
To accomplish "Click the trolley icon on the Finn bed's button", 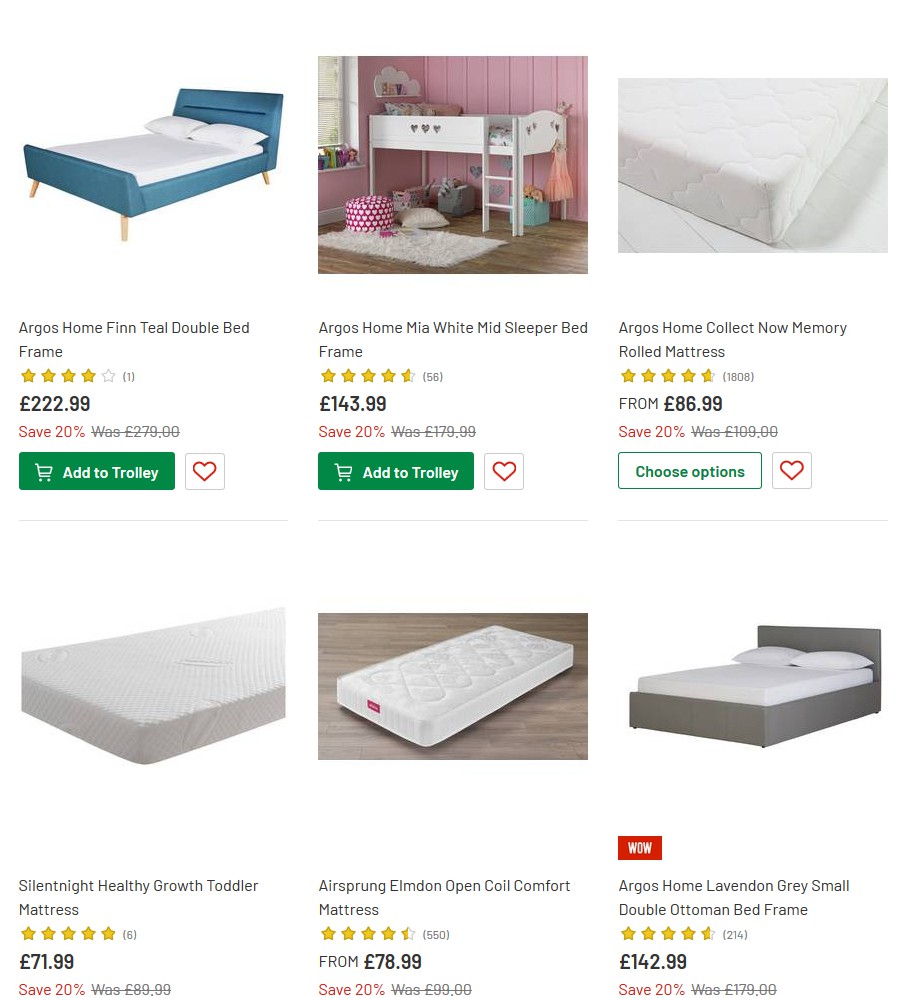I will tap(43, 471).
